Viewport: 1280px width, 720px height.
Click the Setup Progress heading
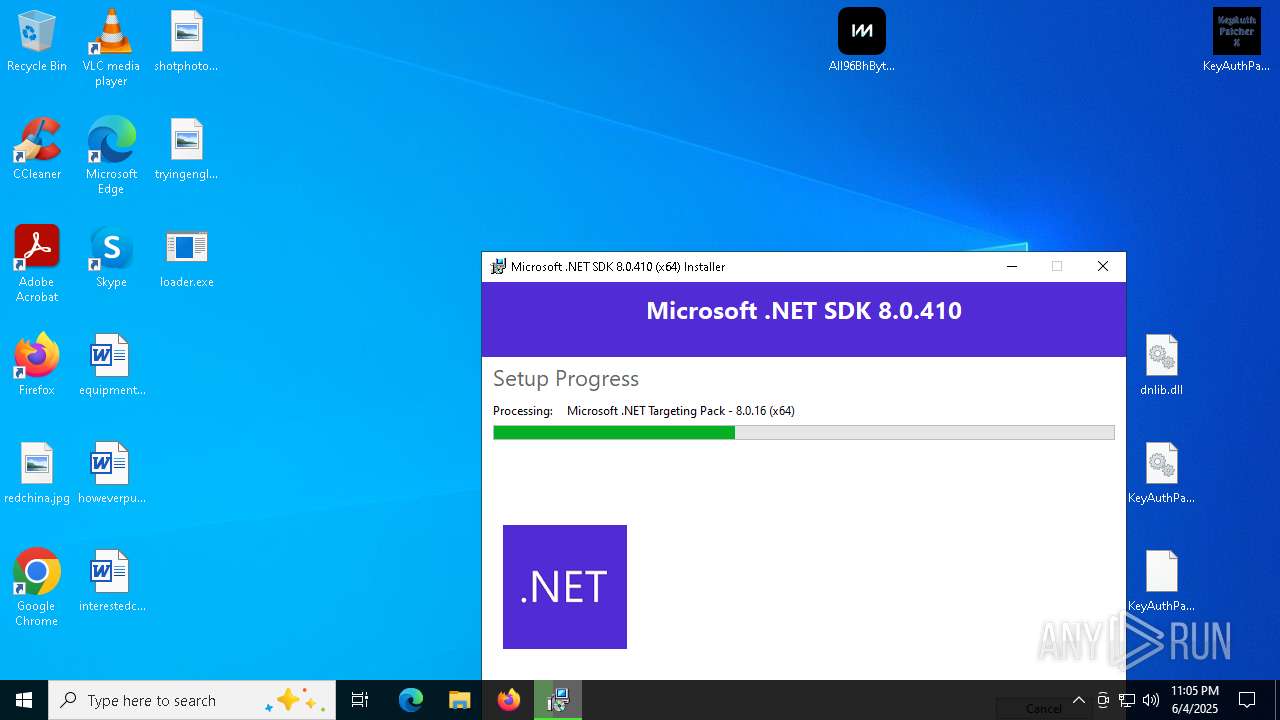[x=566, y=379]
